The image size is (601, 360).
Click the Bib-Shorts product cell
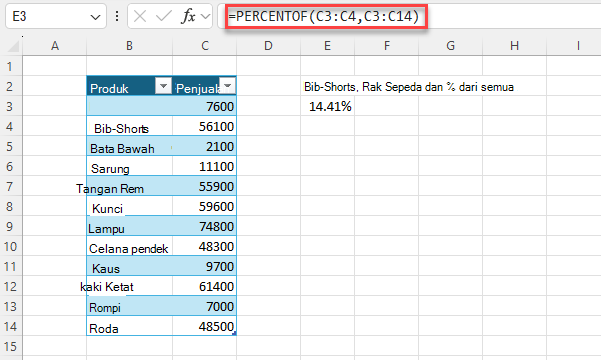(x=130, y=126)
